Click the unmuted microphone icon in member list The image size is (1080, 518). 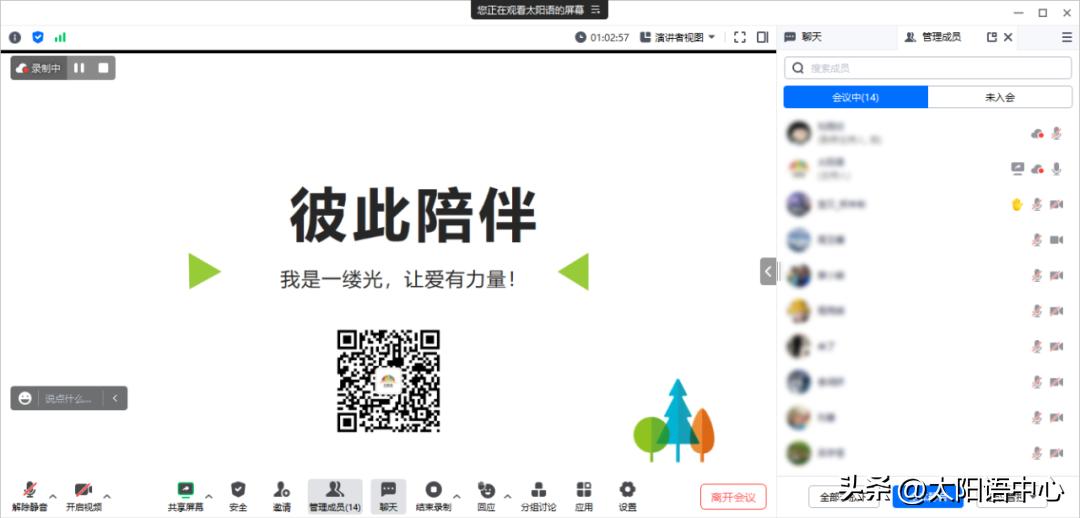(1056, 168)
